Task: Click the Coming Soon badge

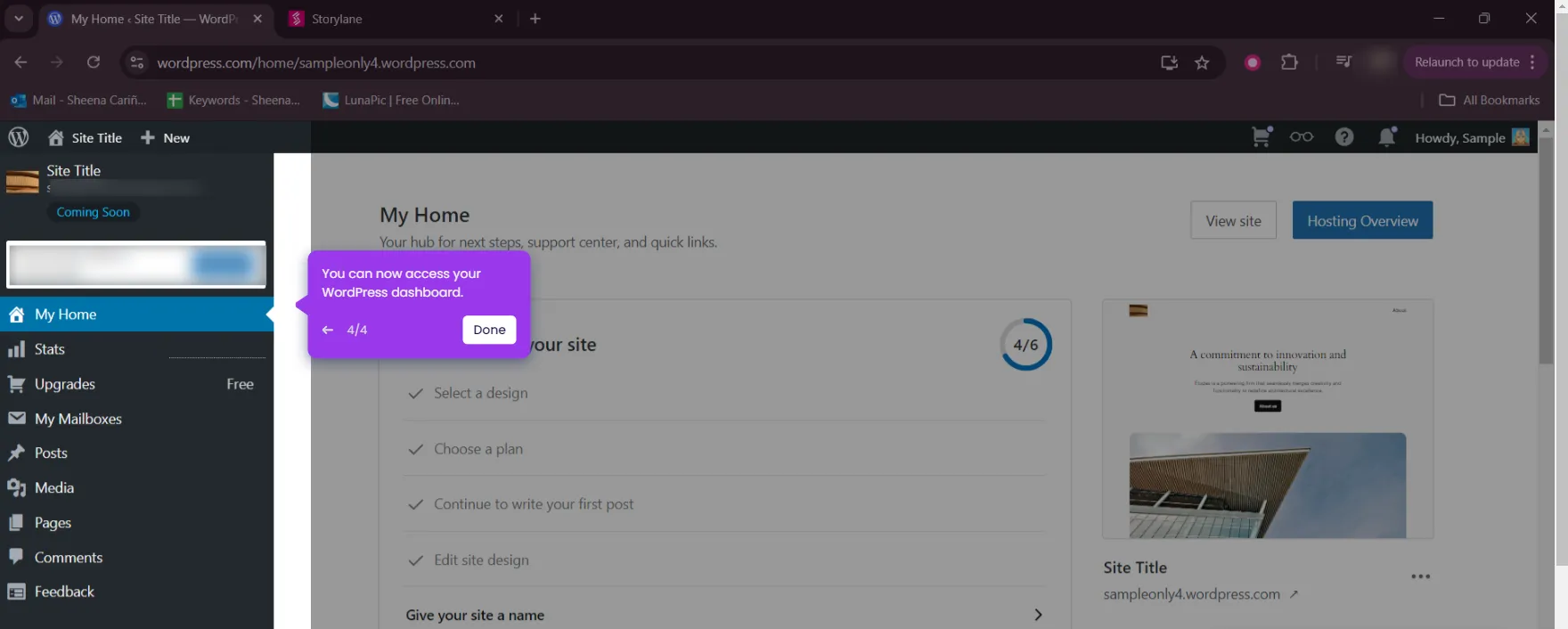Action: [93, 212]
